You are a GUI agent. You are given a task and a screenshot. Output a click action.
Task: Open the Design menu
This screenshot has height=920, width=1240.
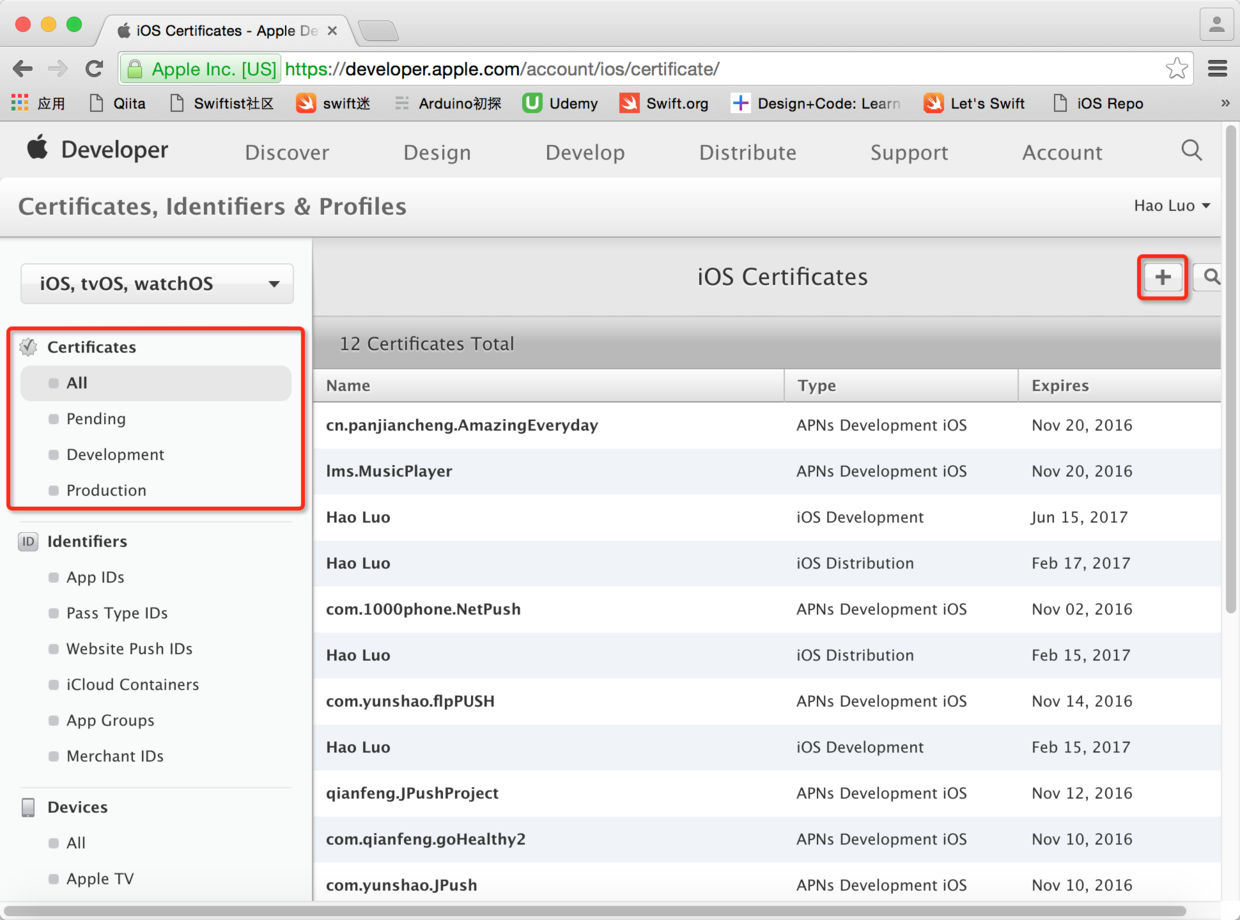coord(437,152)
